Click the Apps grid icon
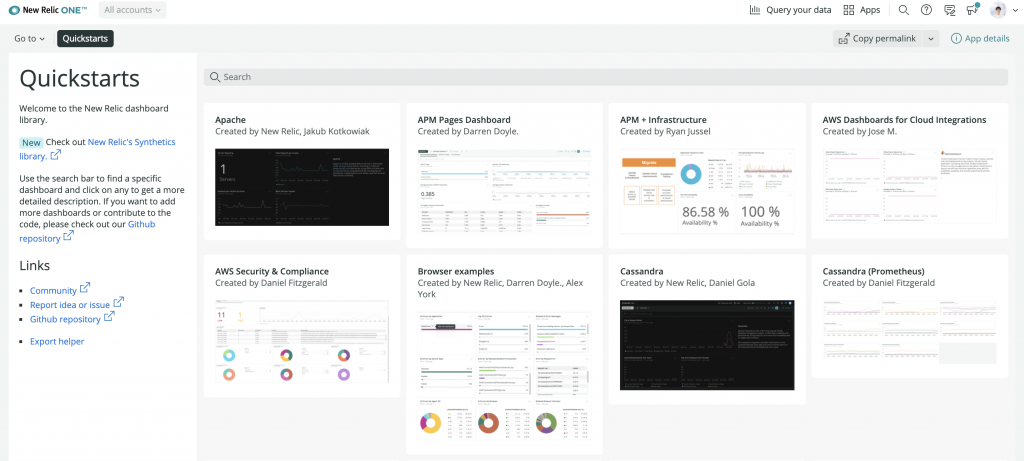Image resolution: width=1024 pixels, height=461 pixels. coord(849,10)
